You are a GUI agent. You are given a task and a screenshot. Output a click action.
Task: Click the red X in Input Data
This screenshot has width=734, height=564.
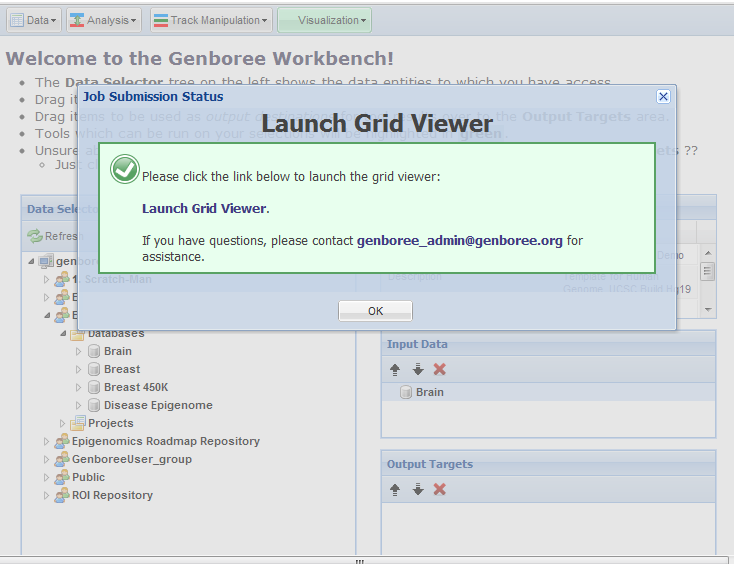440,369
